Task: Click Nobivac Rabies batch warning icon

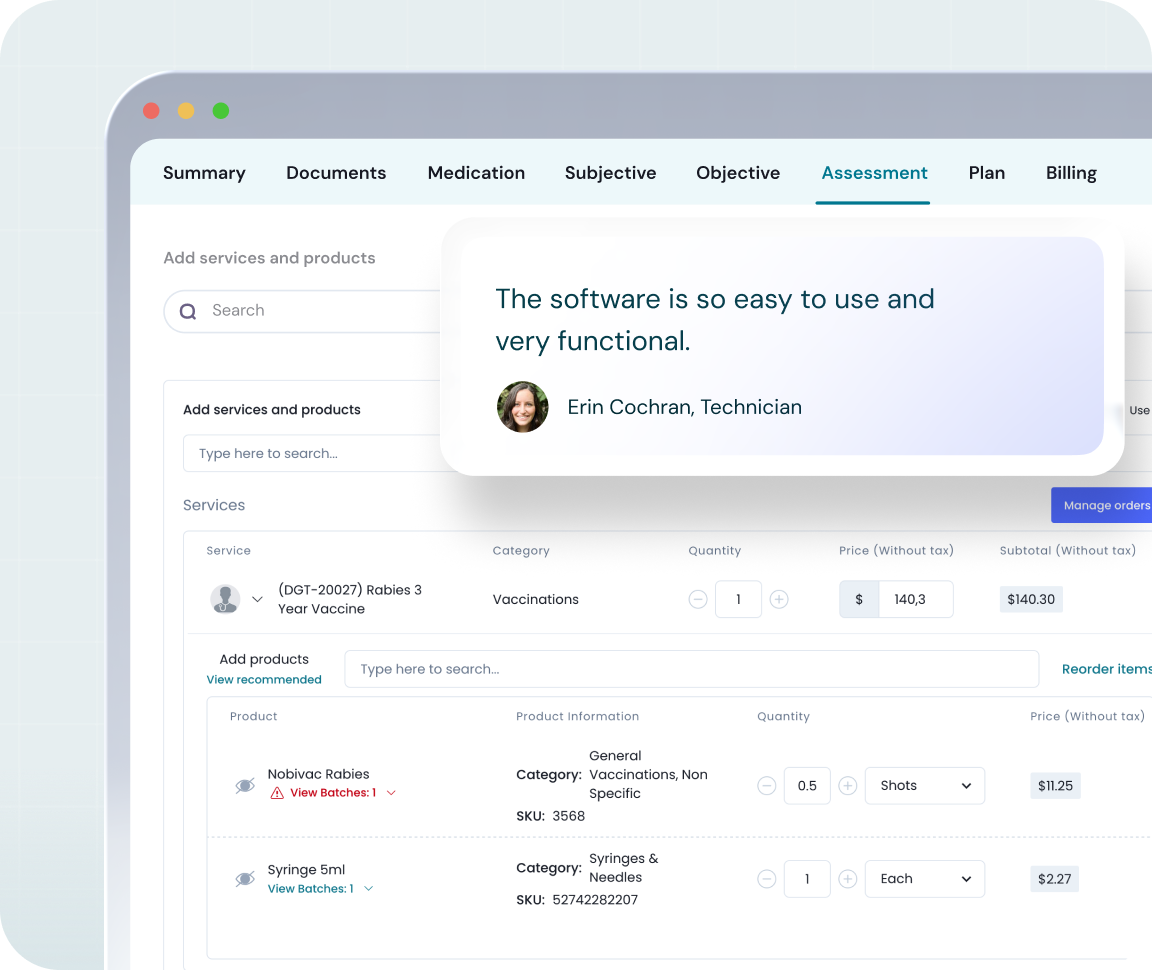Action: click(x=277, y=793)
